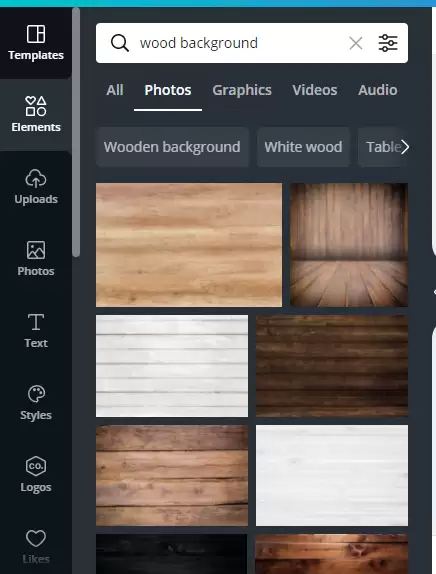436x574 pixels.
Task: Select the wooden room floor photo
Action: (349, 245)
